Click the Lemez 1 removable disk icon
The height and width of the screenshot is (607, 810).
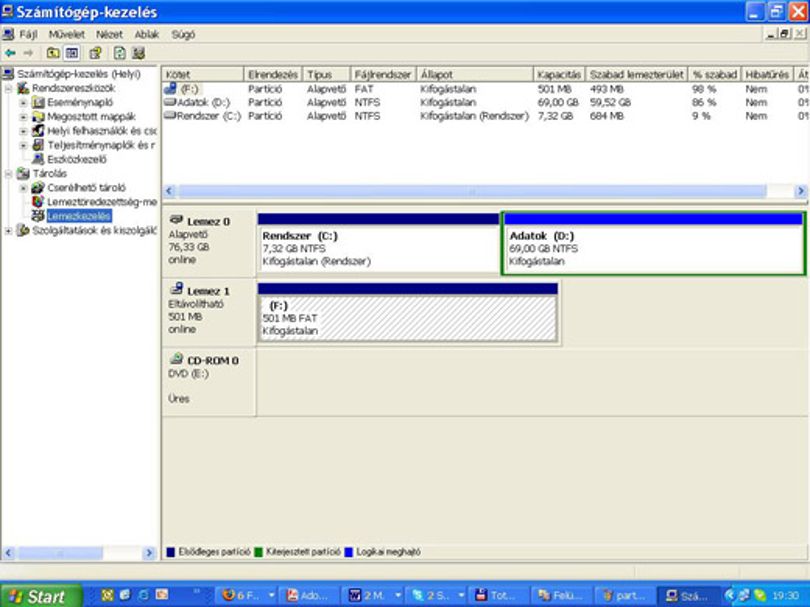tap(177, 289)
